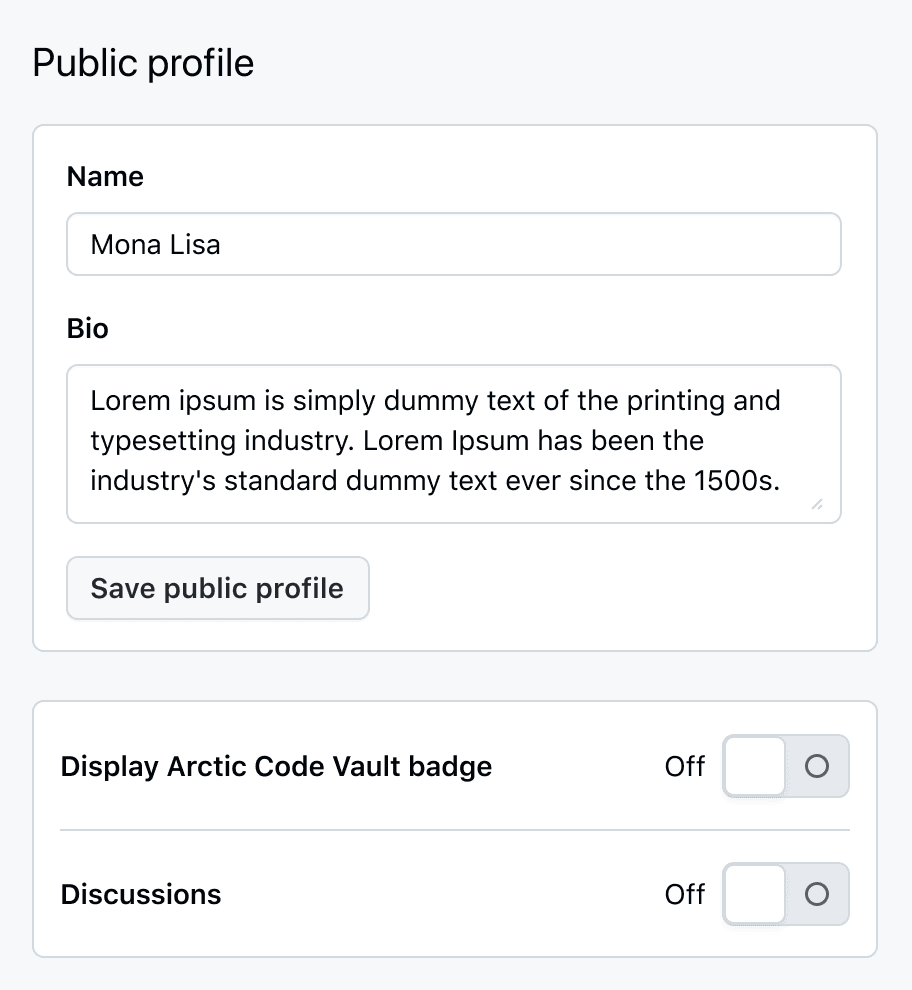
Task: Click the Name field label
Action: [104, 176]
